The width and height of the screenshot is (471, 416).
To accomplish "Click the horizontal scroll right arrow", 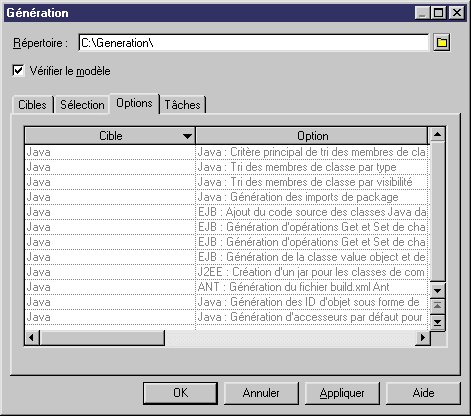I will click(x=423, y=338).
